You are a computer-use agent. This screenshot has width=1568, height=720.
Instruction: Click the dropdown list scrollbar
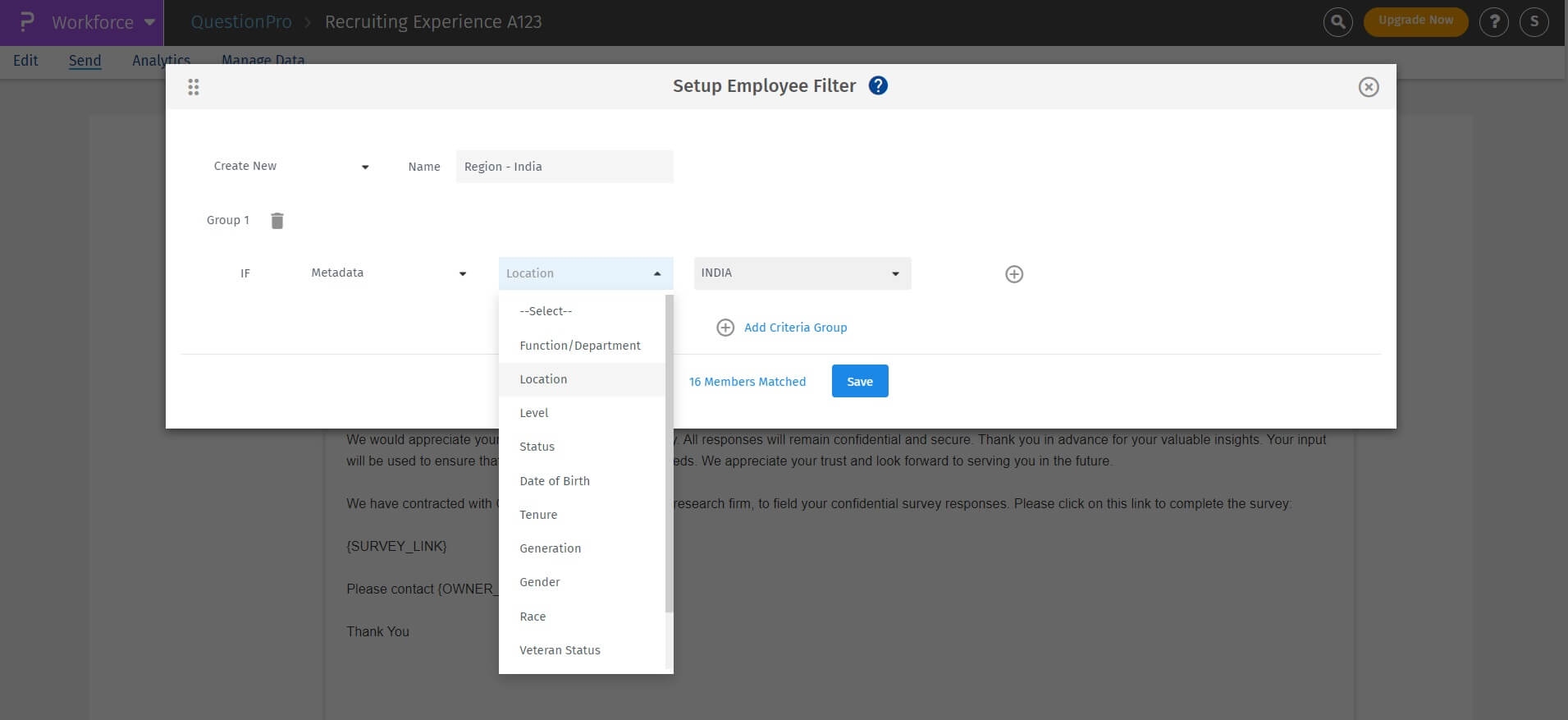pyautogui.click(x=669, y=453)
